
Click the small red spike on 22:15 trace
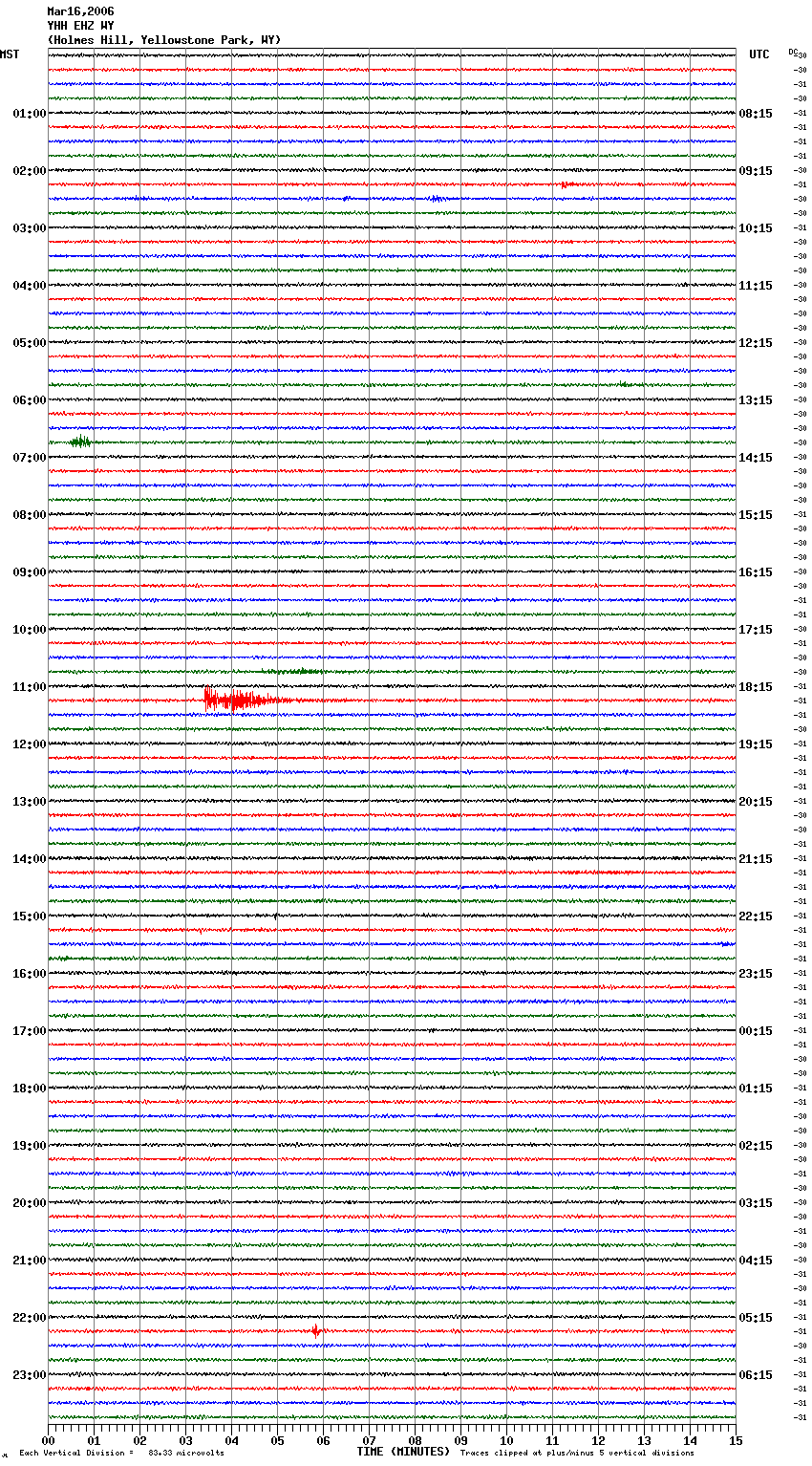[315, 1330]
